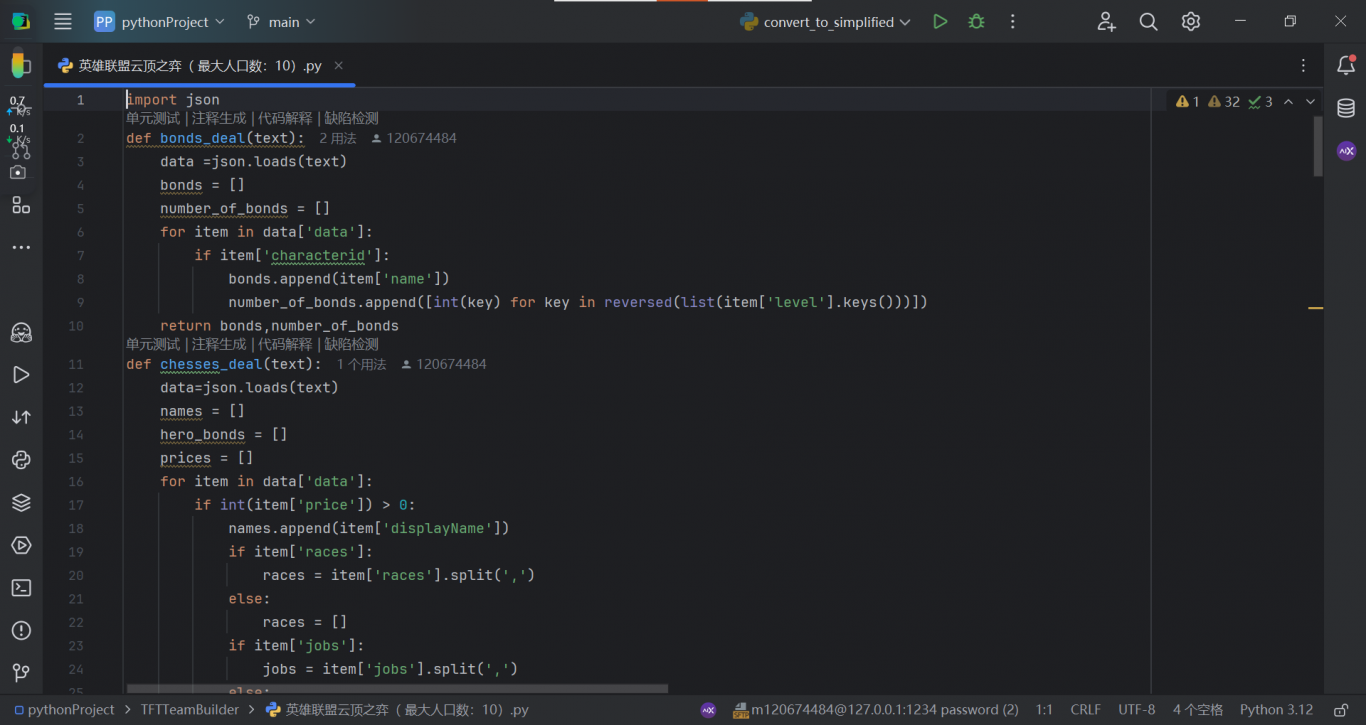This screenshot has height=725, width=1366.
Task: Click 注释生成 above bonds_deal function
Action: [219, 118]
